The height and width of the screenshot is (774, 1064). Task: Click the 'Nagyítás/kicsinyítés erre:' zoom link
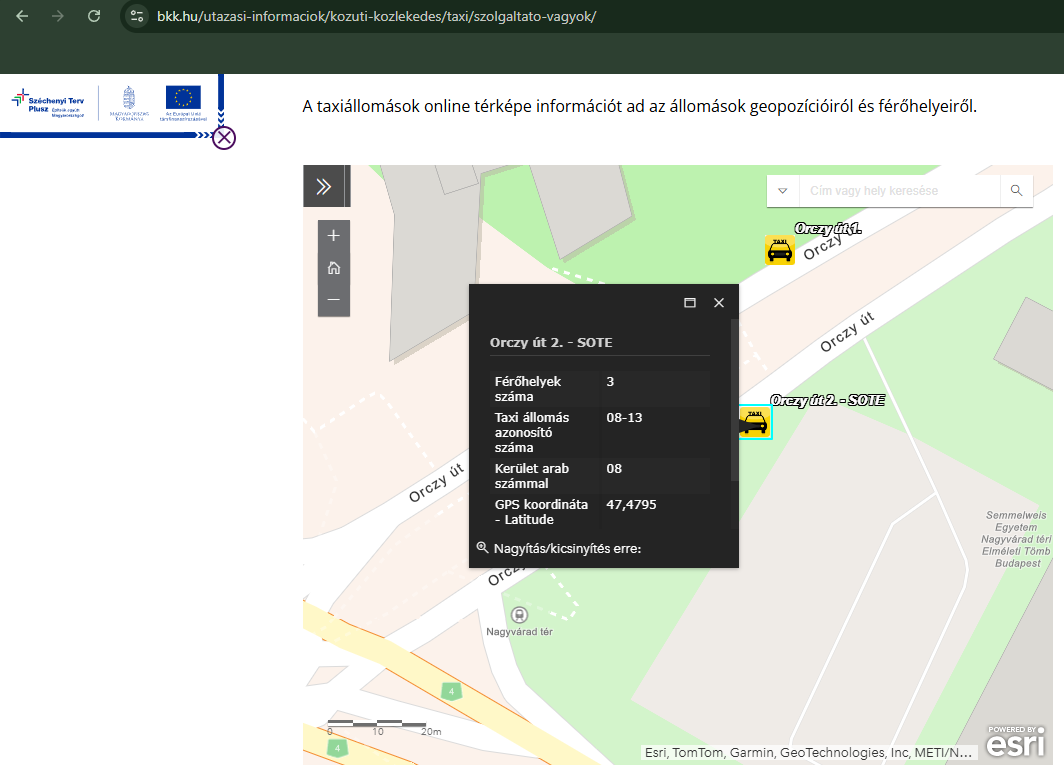coord(566,548)
